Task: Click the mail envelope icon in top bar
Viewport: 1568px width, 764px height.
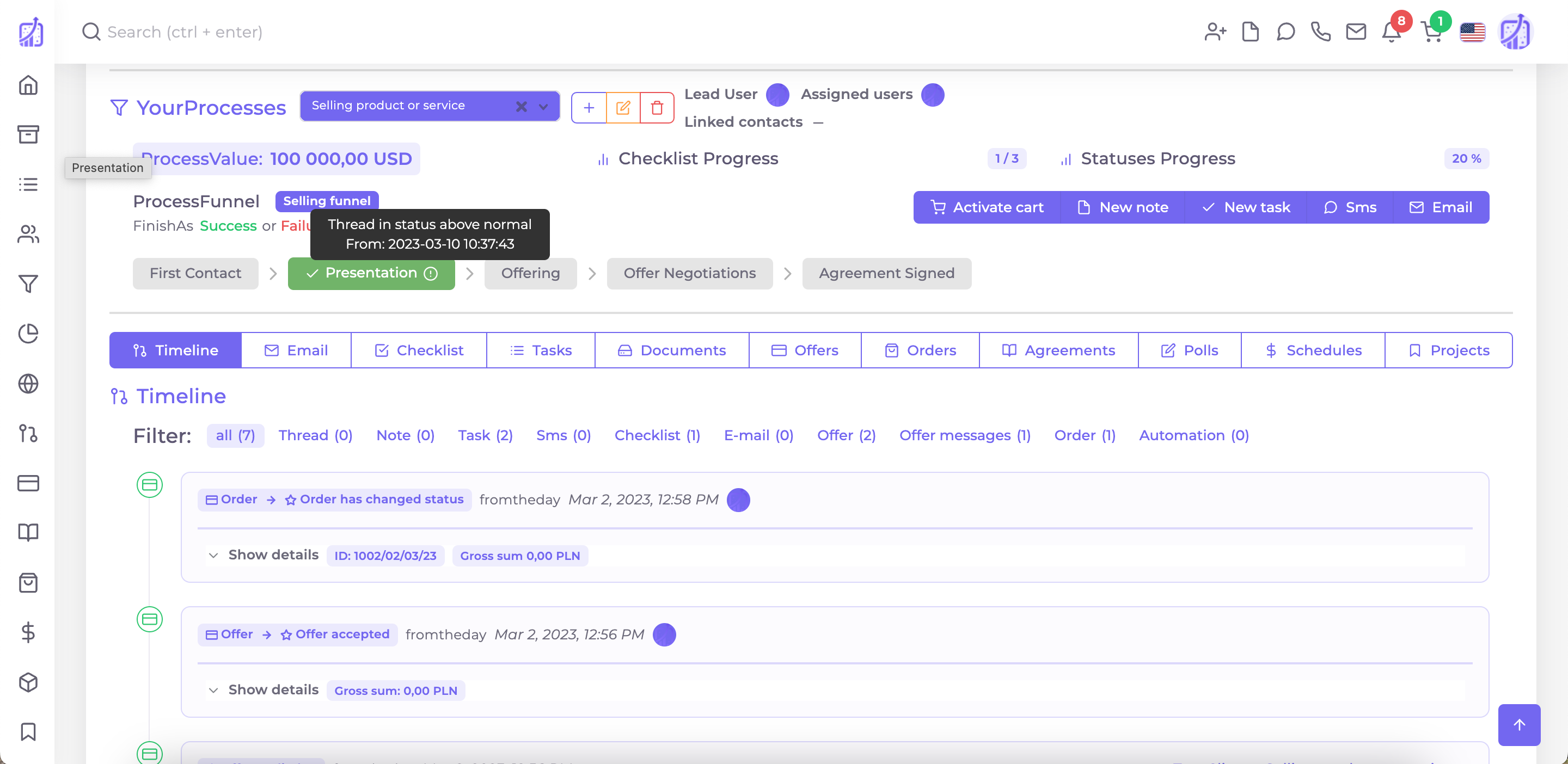Action: click(1356, 32)
